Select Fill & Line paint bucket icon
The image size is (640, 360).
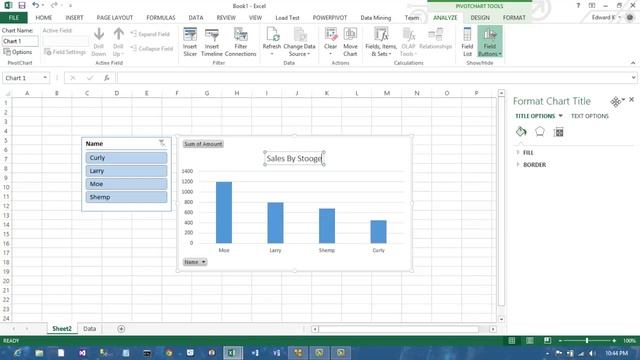pos(521,131)
